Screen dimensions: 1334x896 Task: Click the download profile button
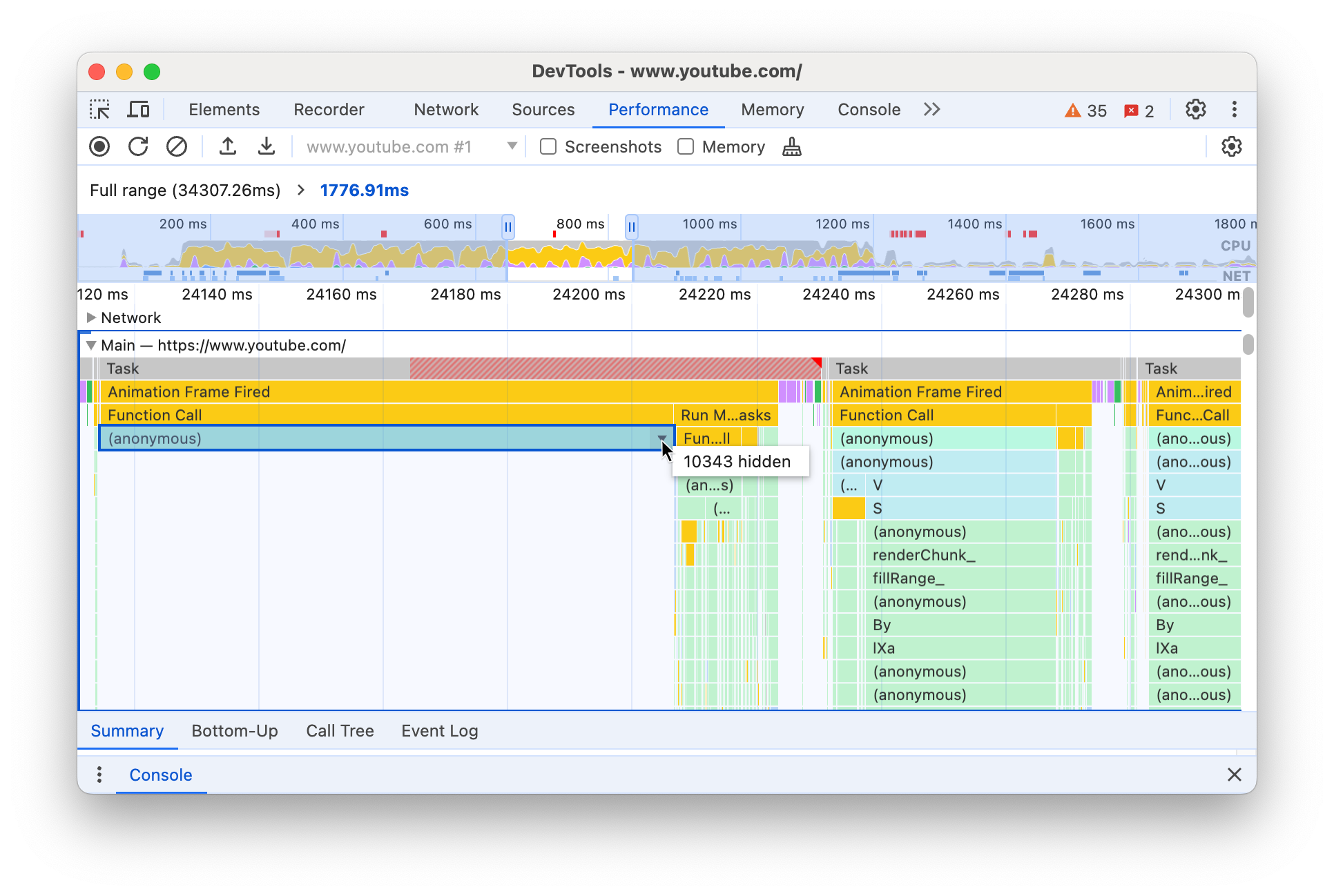click(263, 147)
